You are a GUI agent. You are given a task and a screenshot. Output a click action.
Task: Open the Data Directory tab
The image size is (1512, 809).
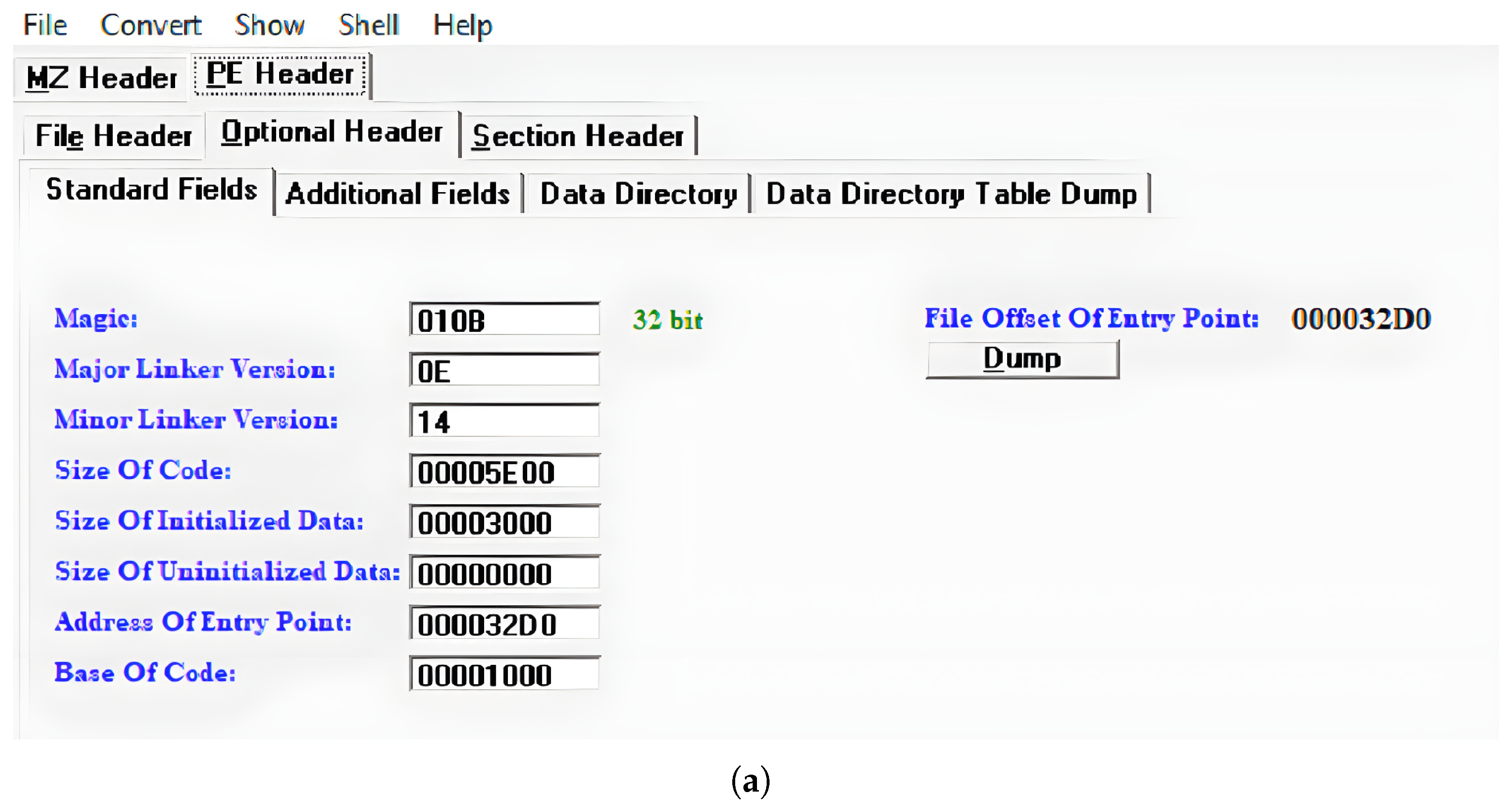tap(638, 194)
